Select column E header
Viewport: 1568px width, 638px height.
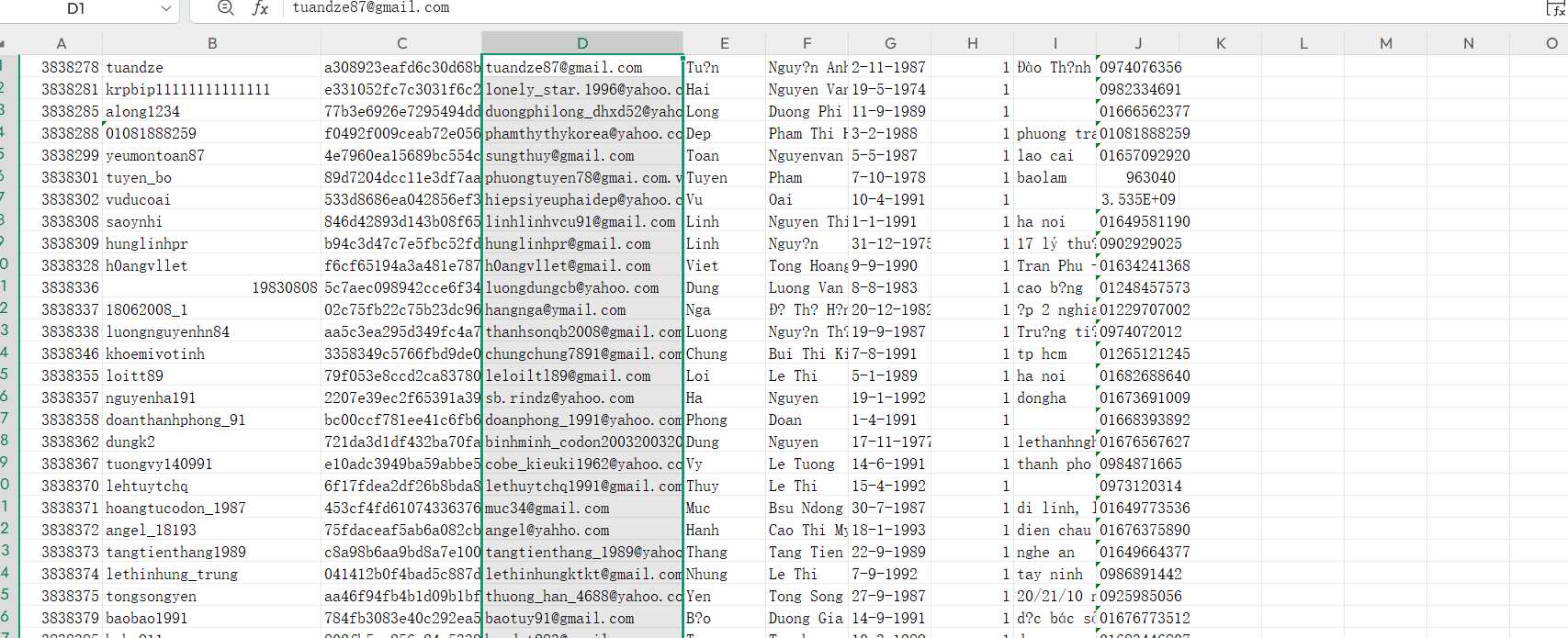coord(724,43)
